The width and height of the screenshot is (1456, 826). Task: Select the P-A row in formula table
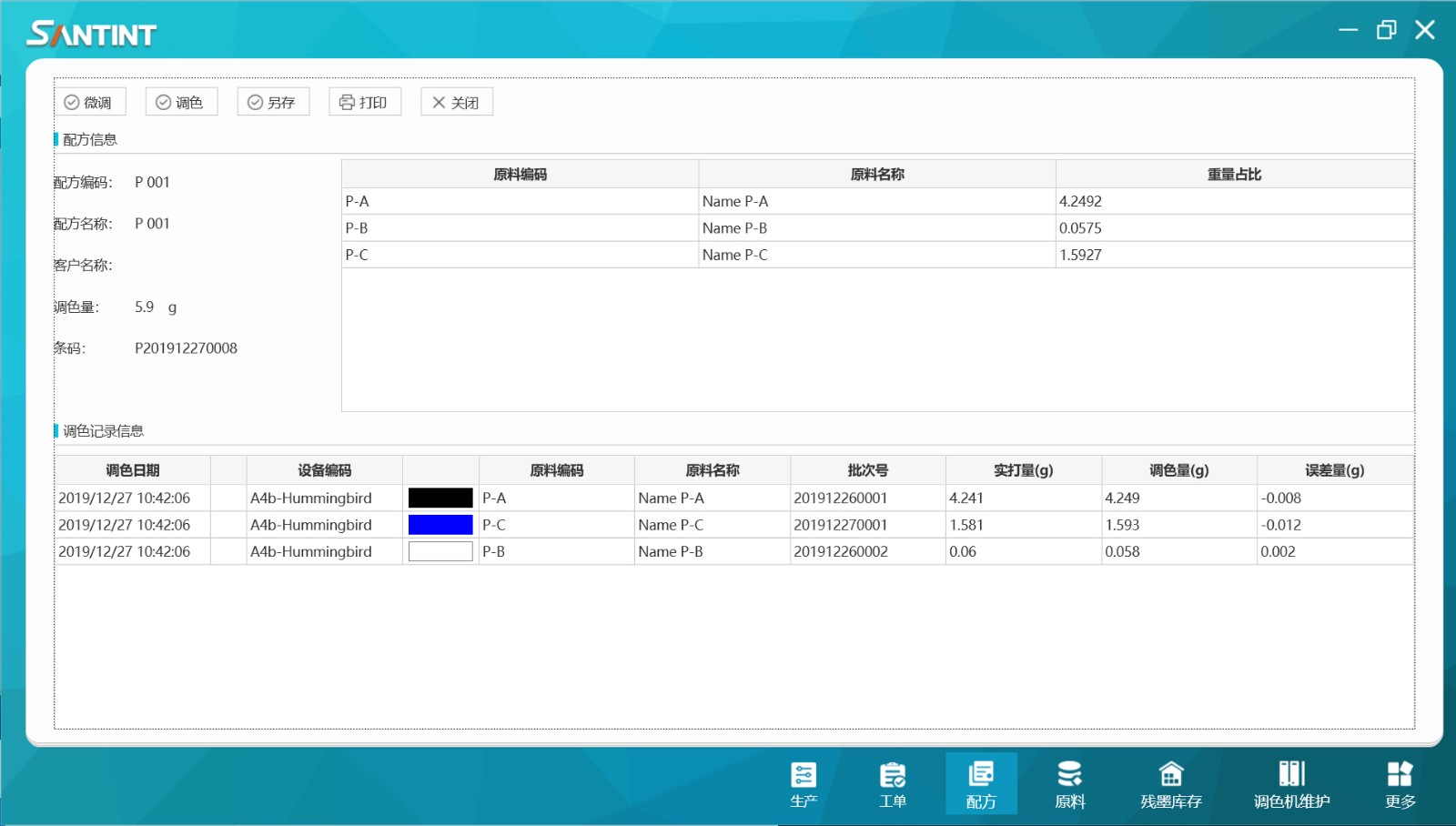(877, 201)
